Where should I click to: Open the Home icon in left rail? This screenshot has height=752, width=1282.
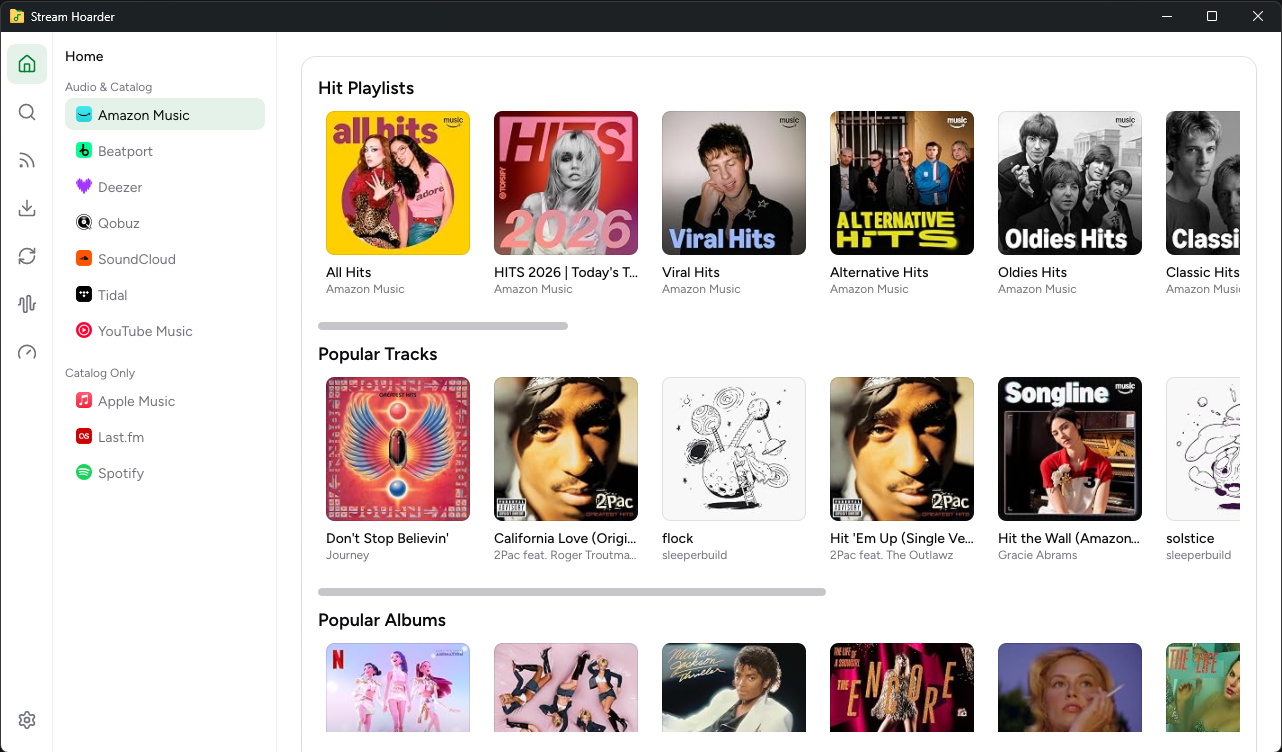click(27, 64)
